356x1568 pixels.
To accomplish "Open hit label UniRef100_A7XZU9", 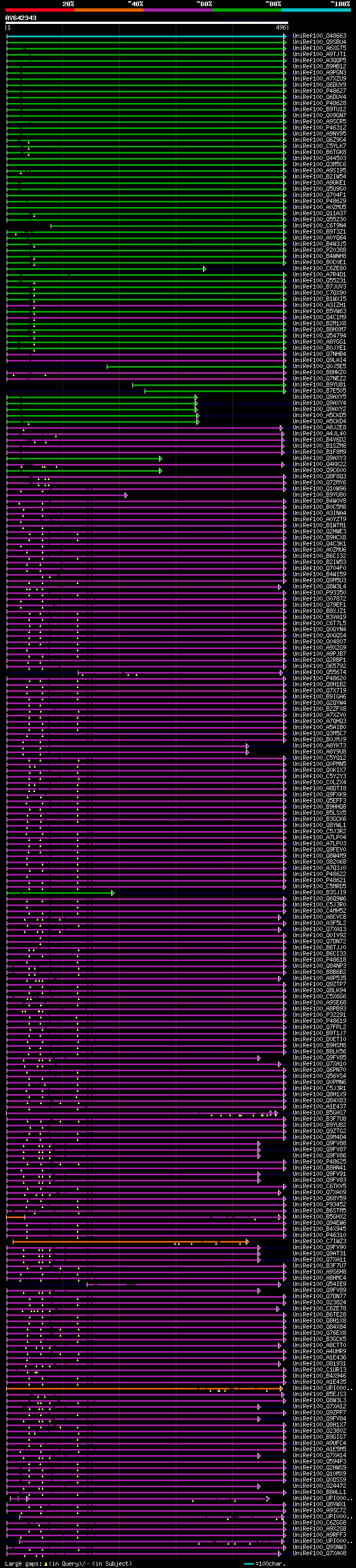I will tap(319, 78).
